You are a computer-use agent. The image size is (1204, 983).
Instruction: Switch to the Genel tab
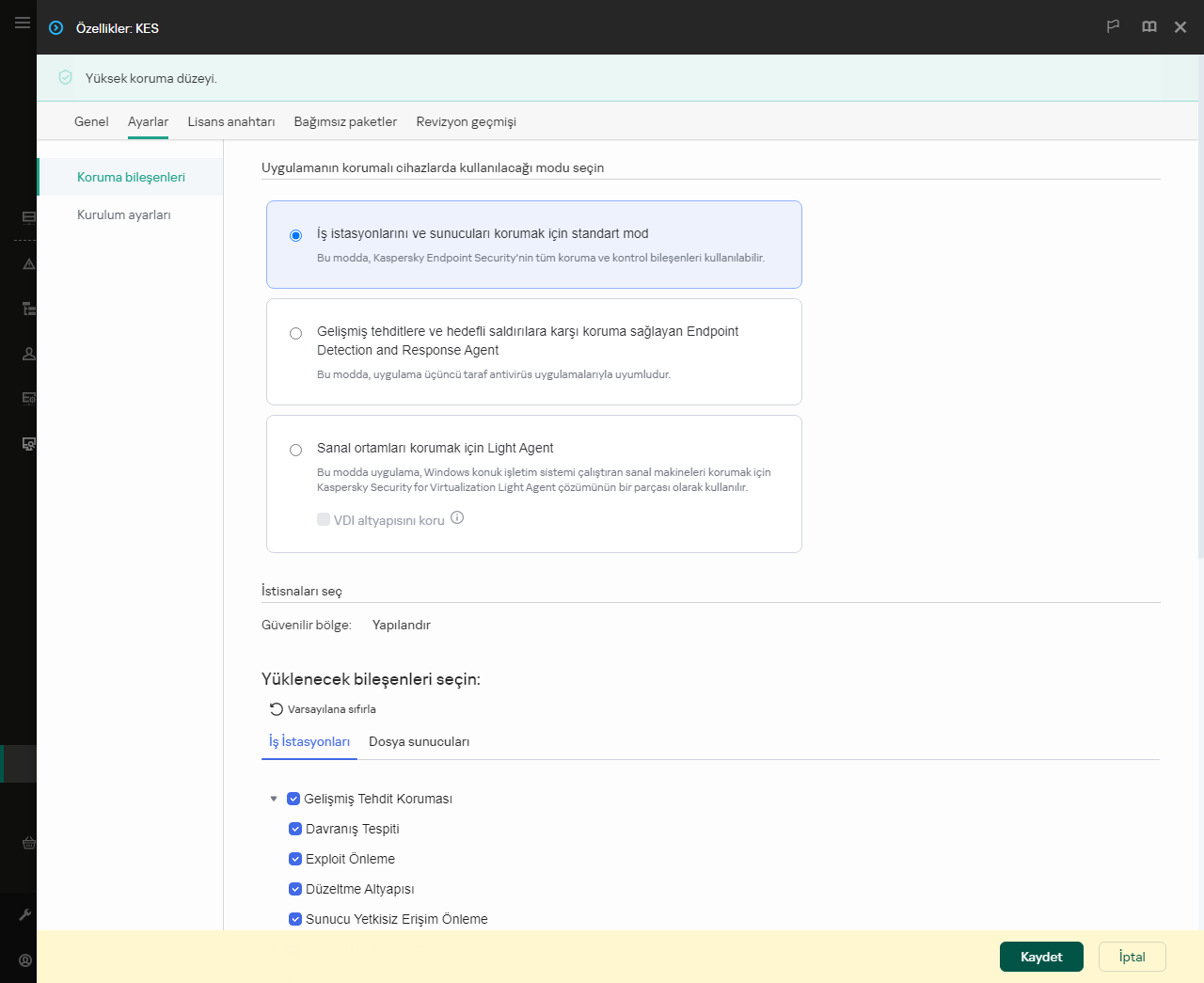point(91,122)
